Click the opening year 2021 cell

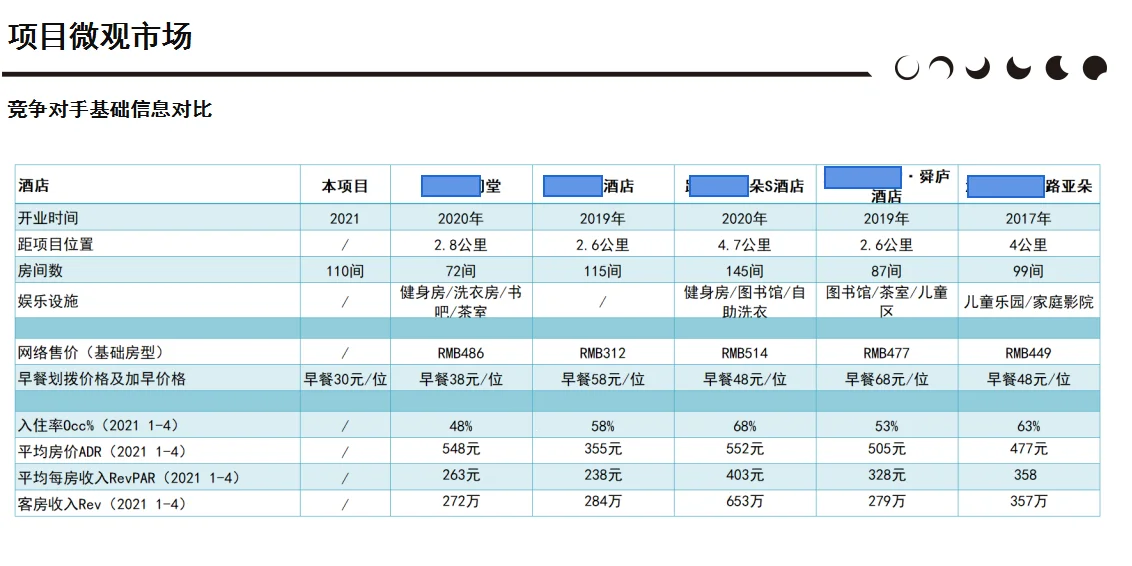point(344,218)
